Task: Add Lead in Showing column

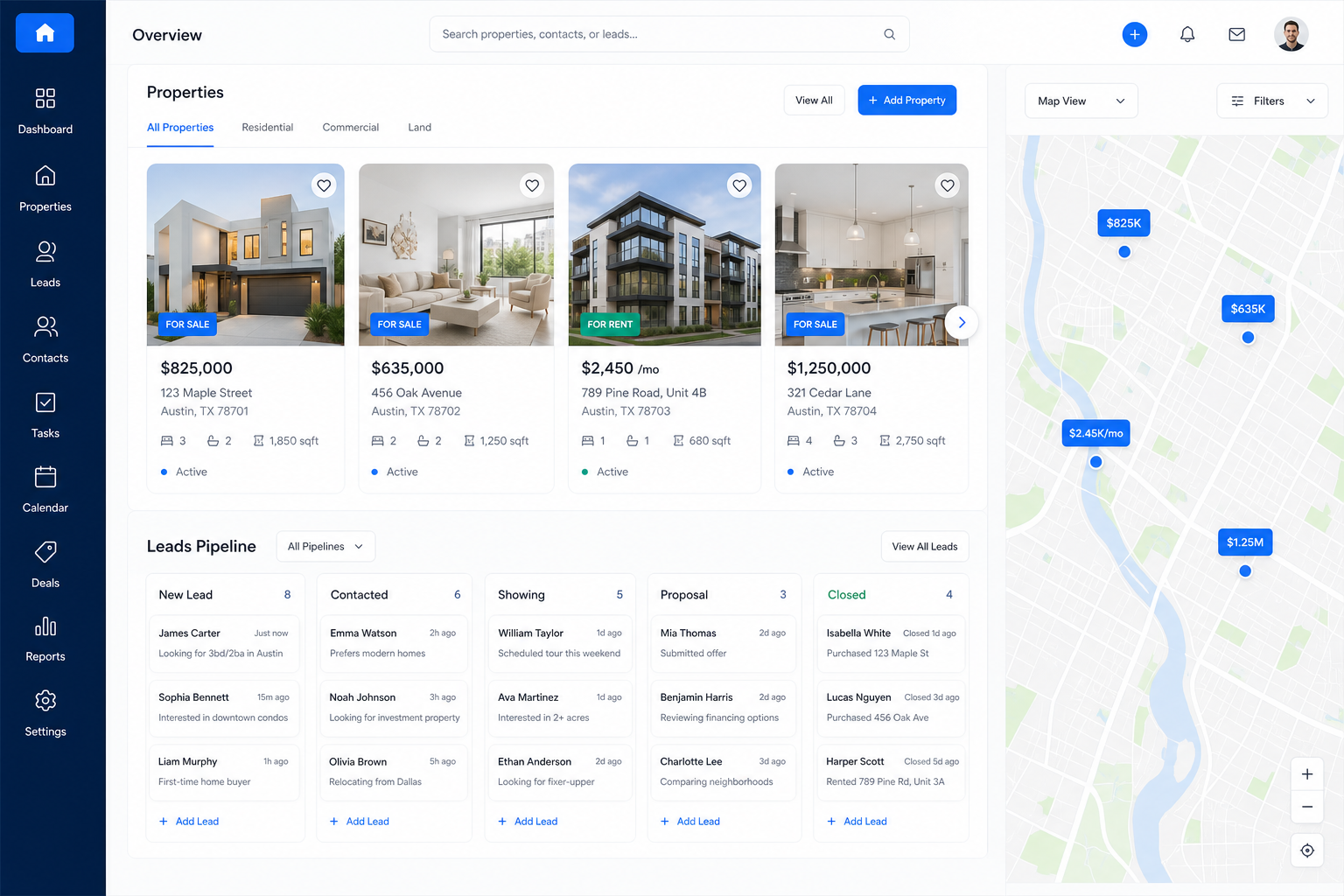Action: click(528, 822)
